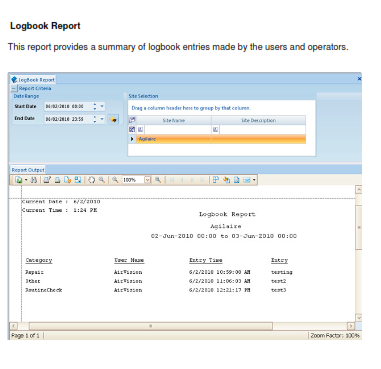
Task: Click the Site Name column header
Action: pyautogui.click(x=174, y=120)
